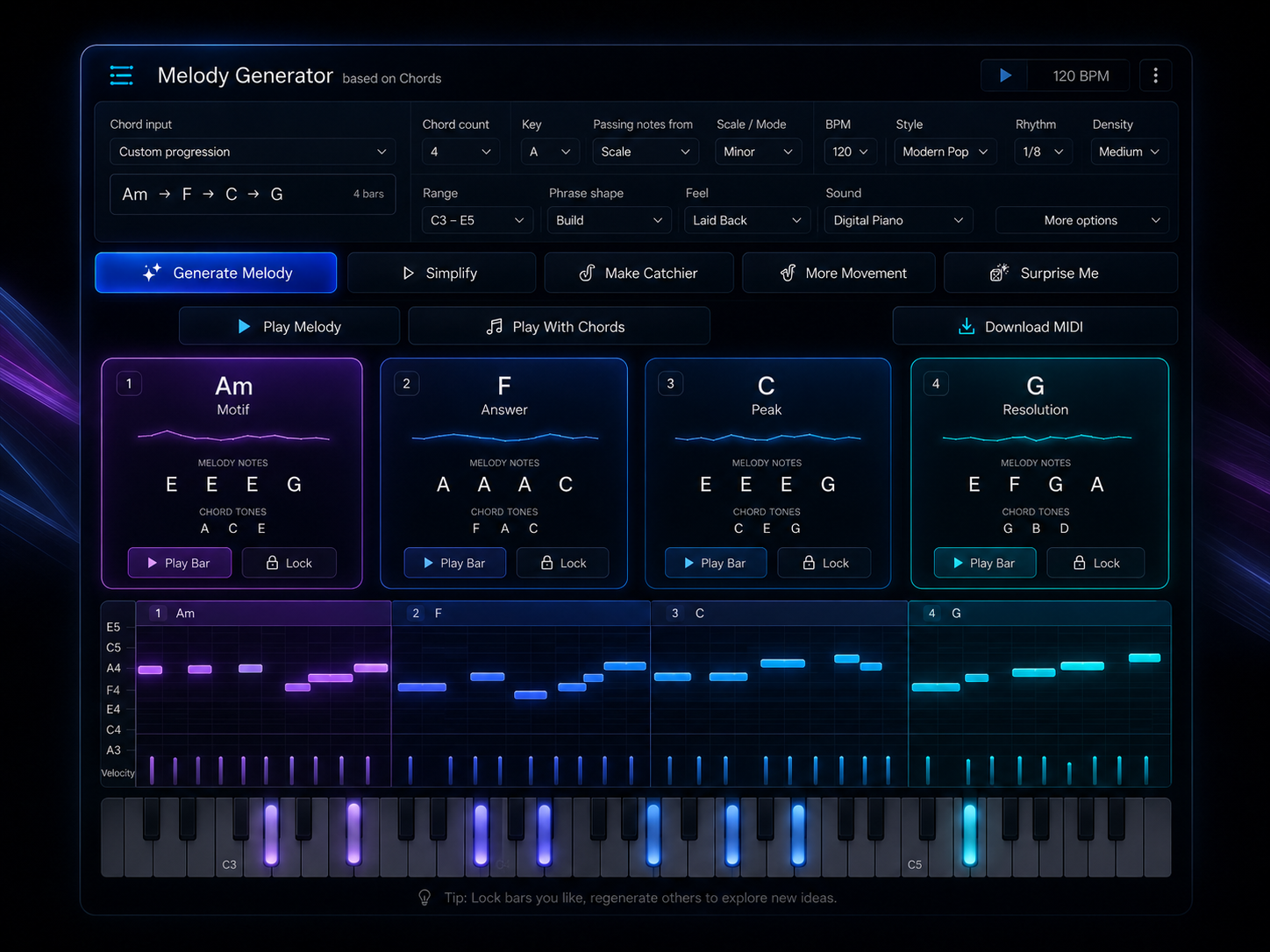
Task: Select the C bar header in piano roll
Action: click(x=779, y=613)
